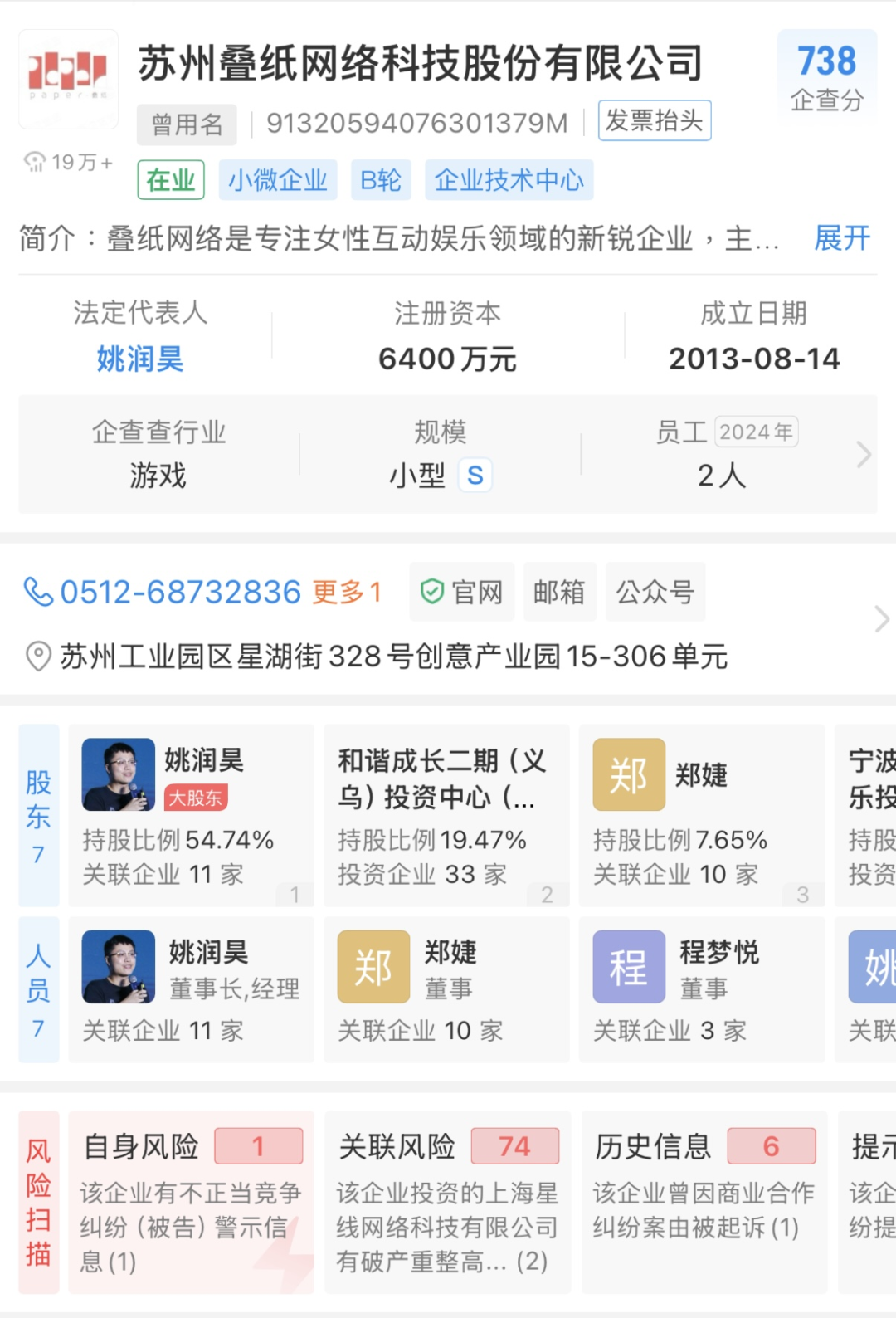Screen dimensions: 896x1318
Task: Open contact details chevron arrow
Action: coord(881,619)
